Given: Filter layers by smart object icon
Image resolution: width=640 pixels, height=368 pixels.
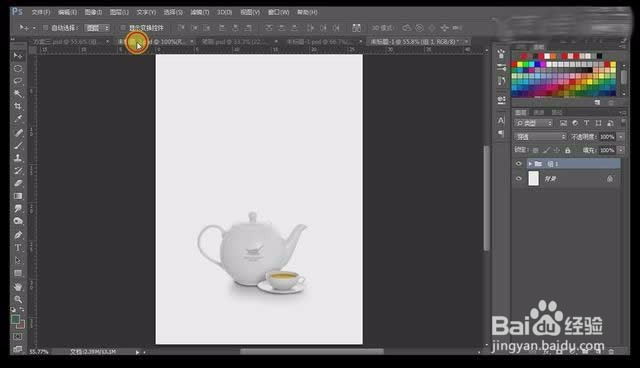Looking at the screenshot, I should [610, 123].
